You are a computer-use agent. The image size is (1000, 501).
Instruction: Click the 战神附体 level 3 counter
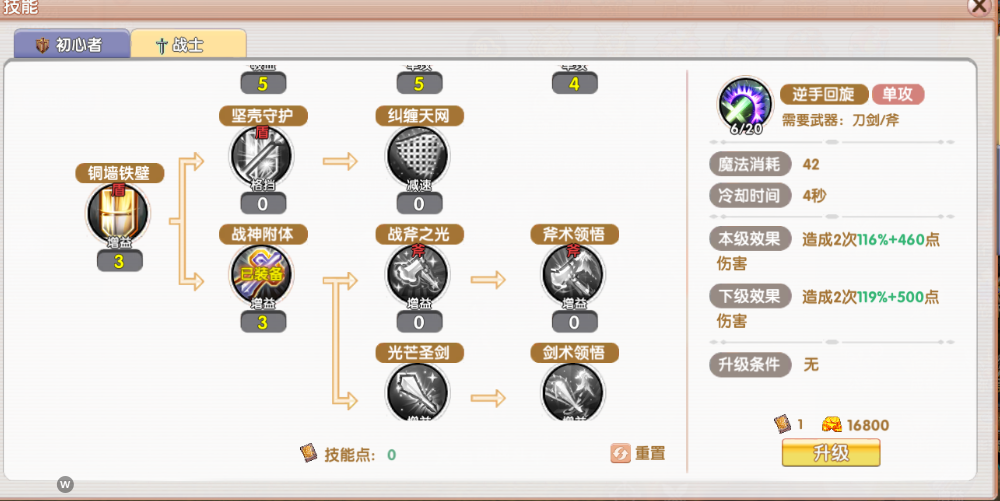point(263,322)
